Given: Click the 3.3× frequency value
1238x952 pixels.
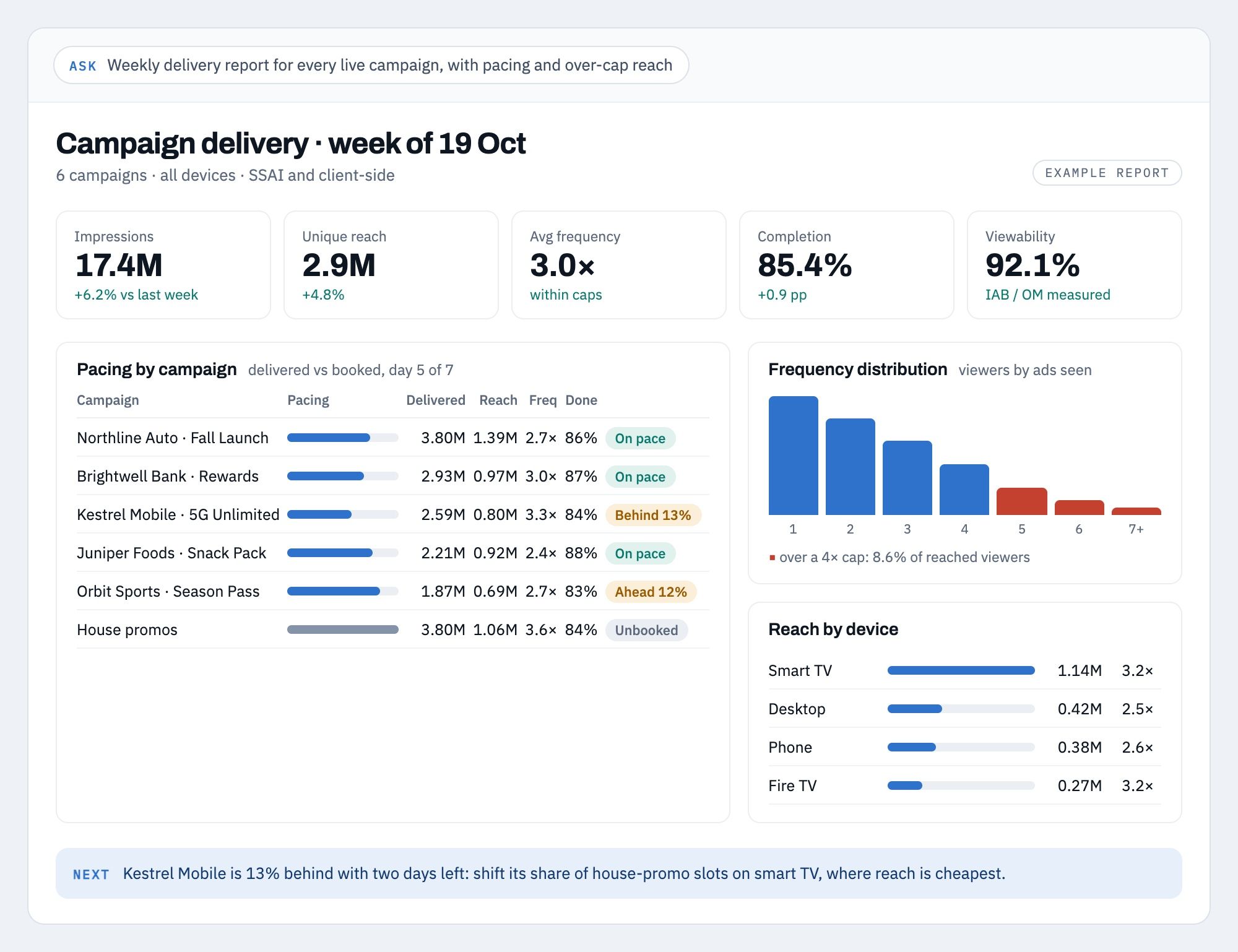Looking at the screenshot, I should pos(541,514).
